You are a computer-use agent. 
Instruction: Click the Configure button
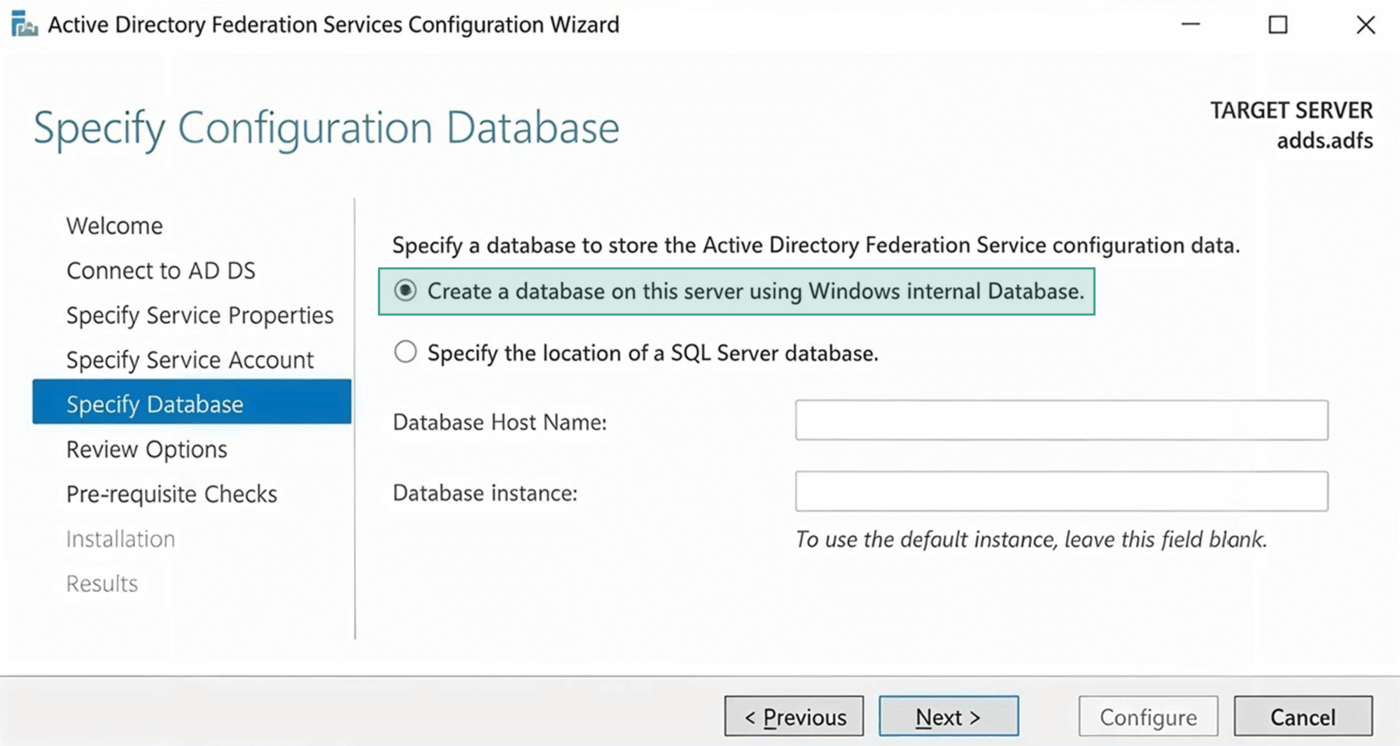point(1148,717)
